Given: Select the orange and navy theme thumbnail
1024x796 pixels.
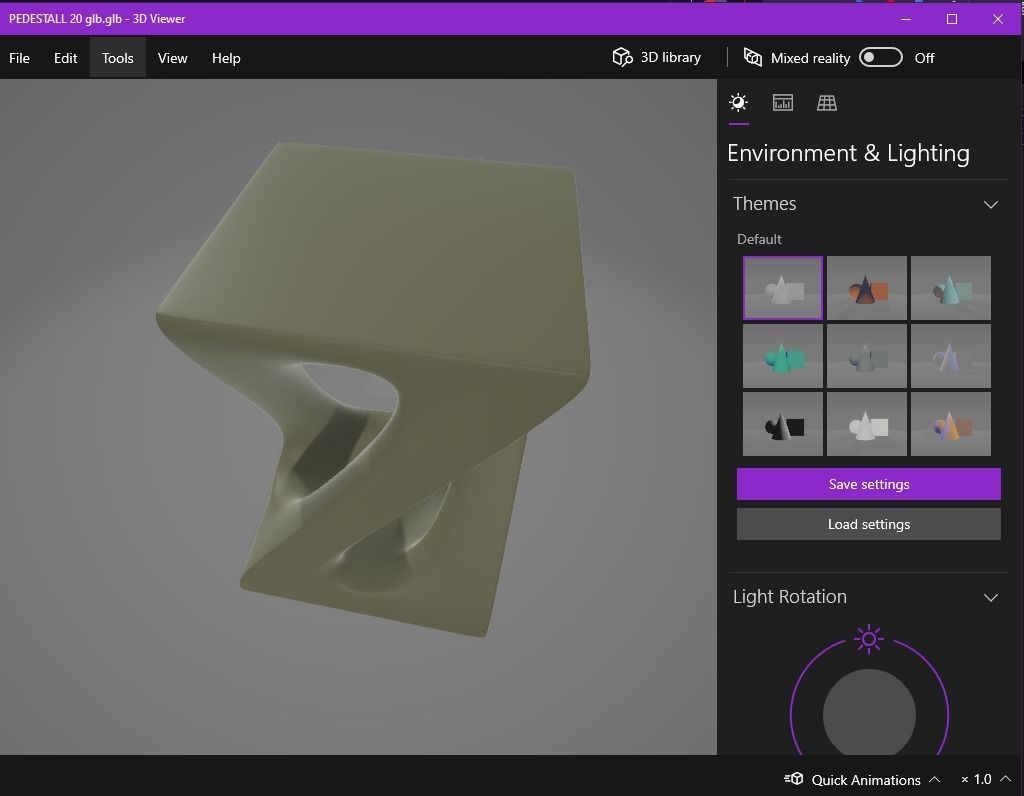Looking at the screenshot, I should point(867,288).
